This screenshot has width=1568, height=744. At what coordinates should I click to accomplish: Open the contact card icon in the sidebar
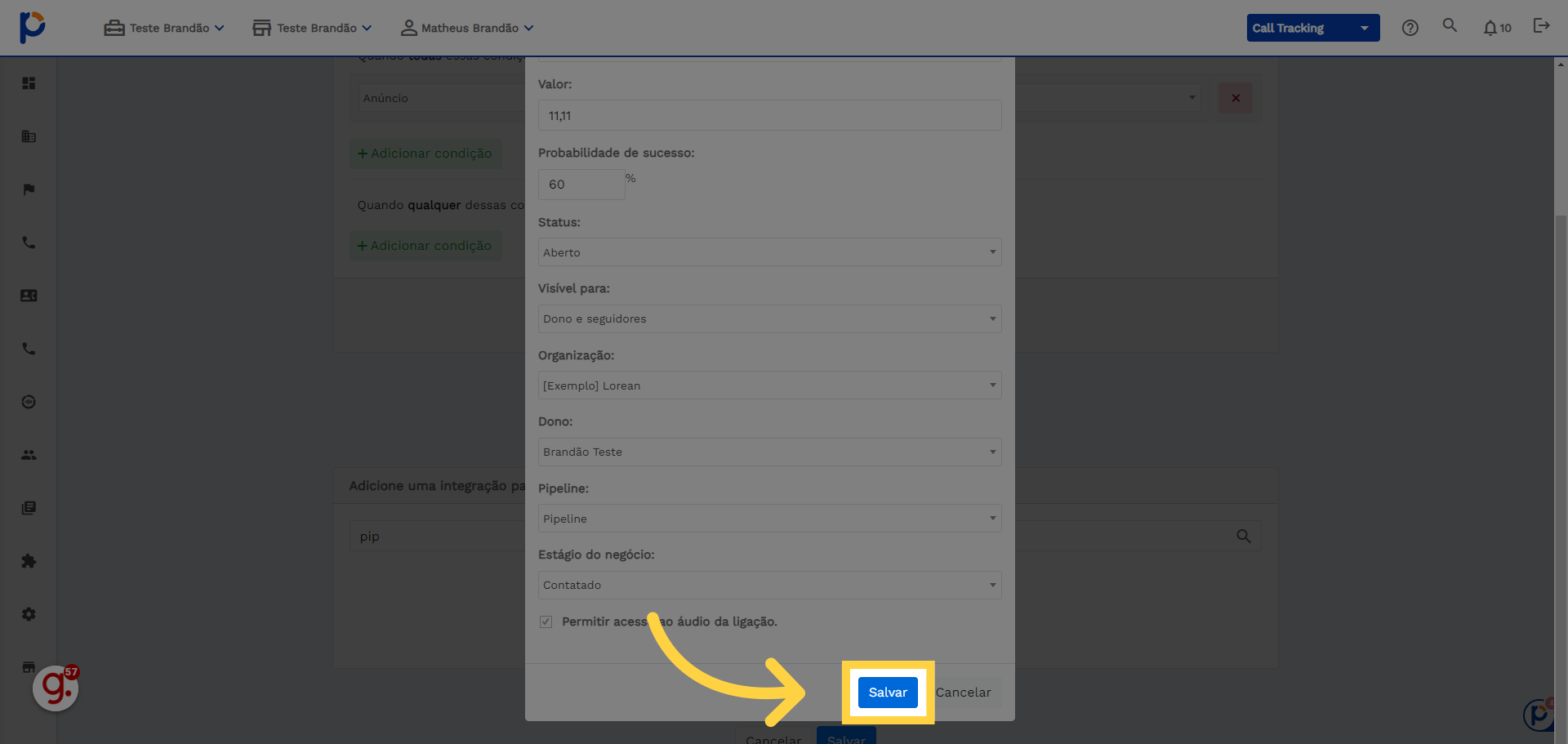29,296
